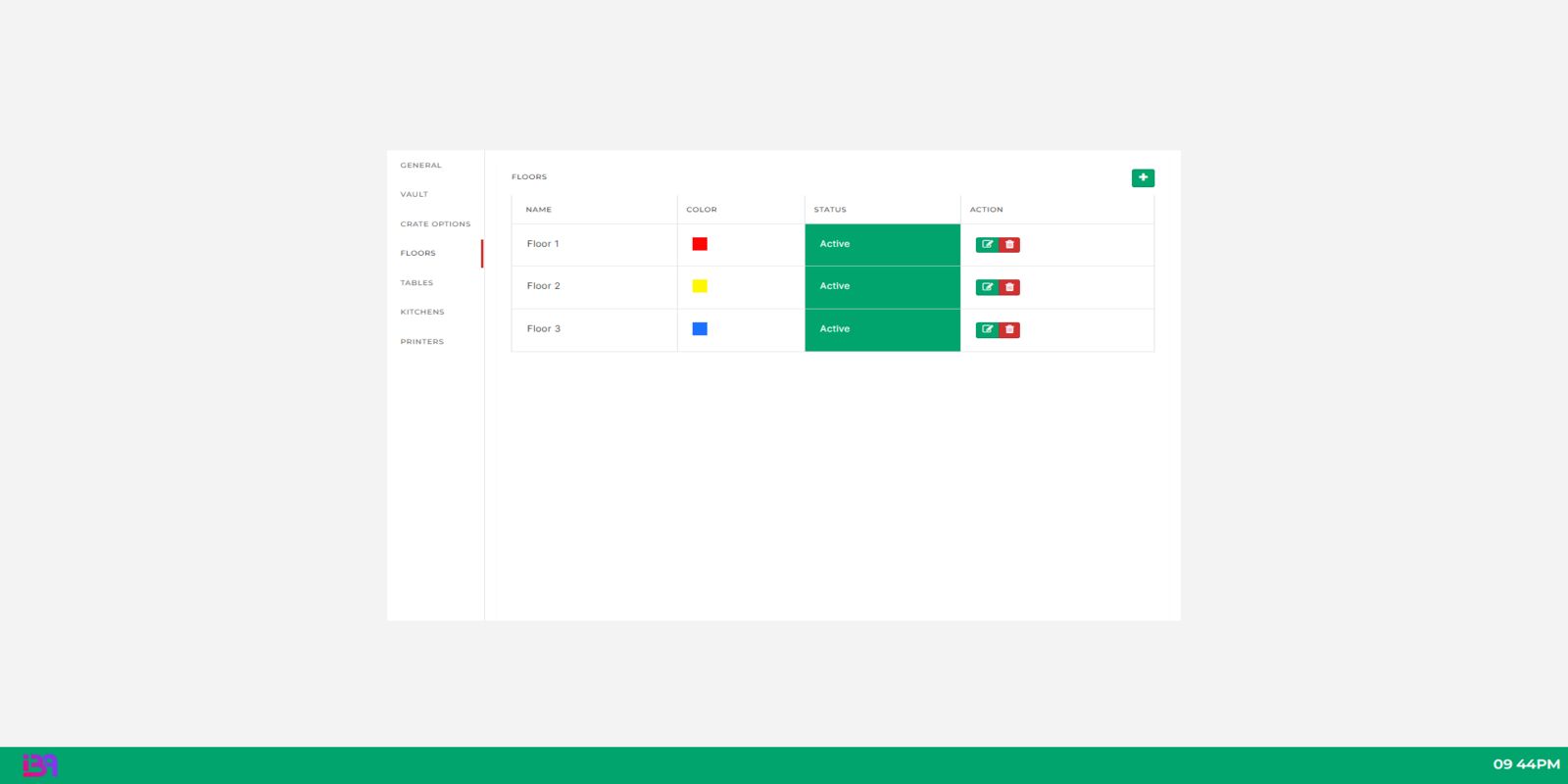The height and width of the screenshot is (784, 1568).
Task: Click the red color swatch of Floor 1
Action: pyautogui.click(x=700, y=244)
